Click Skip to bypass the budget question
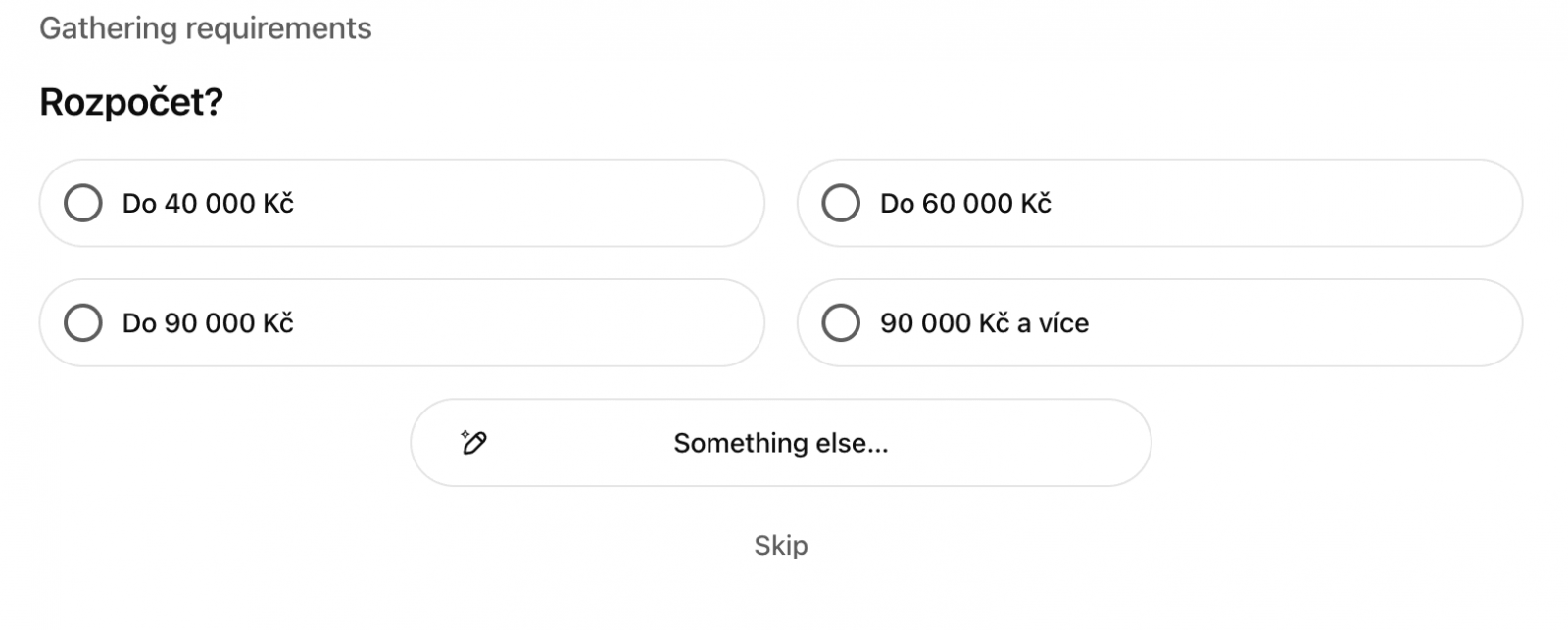The height and width of the screenshot is (630, 1568). (x=780, y=546)
